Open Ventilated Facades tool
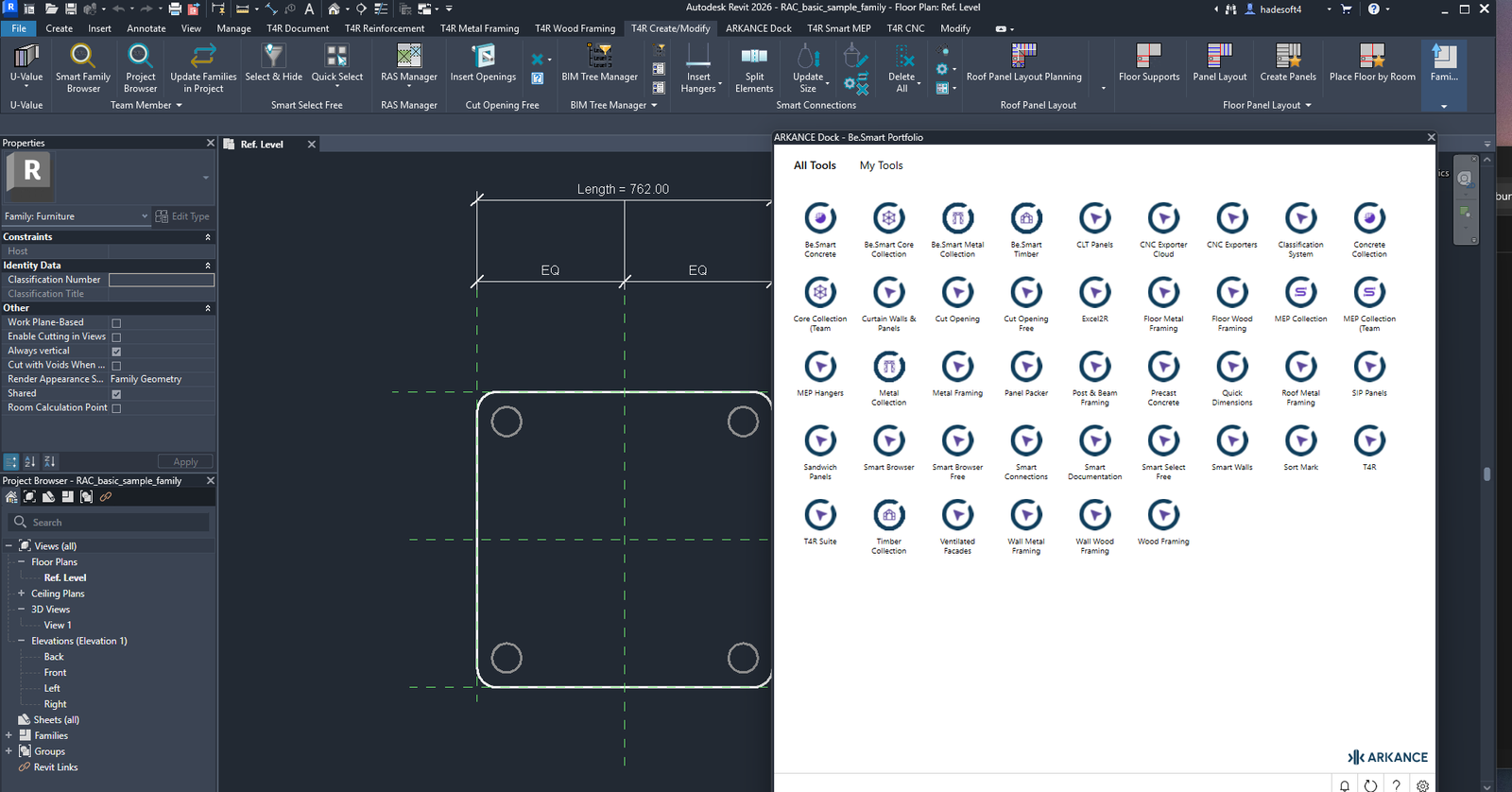This screenshot has width=1512, height=792. pyautogui.click(x=957, y=526)
